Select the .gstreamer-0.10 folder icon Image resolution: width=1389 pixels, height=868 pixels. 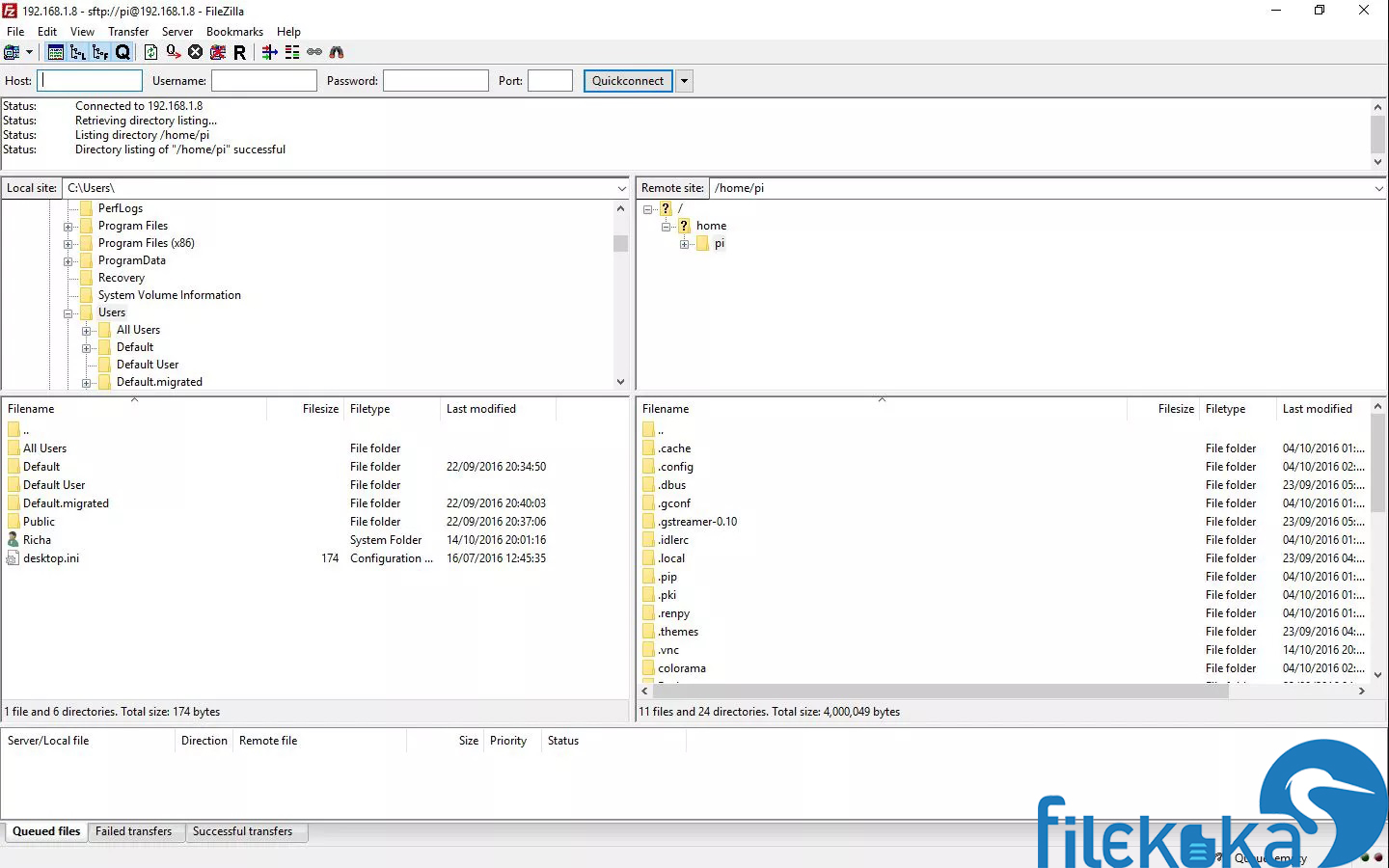pos(648,522)
